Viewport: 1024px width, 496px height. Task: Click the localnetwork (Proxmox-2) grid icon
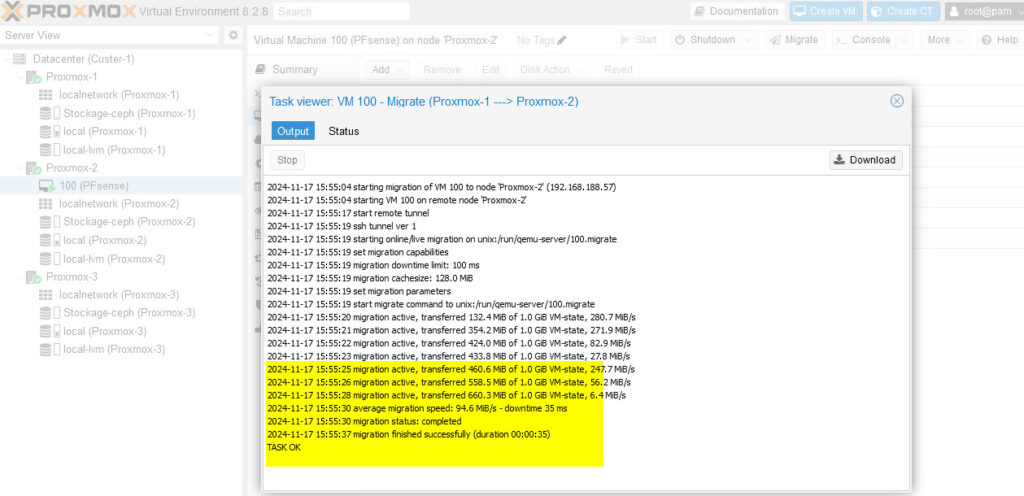pyautogui.click(x=45, y=204)
